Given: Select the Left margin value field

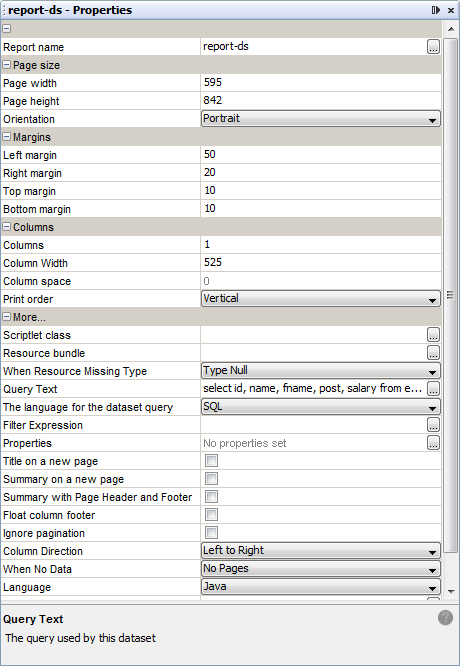Looking at the screenshot, I should 321,155.
